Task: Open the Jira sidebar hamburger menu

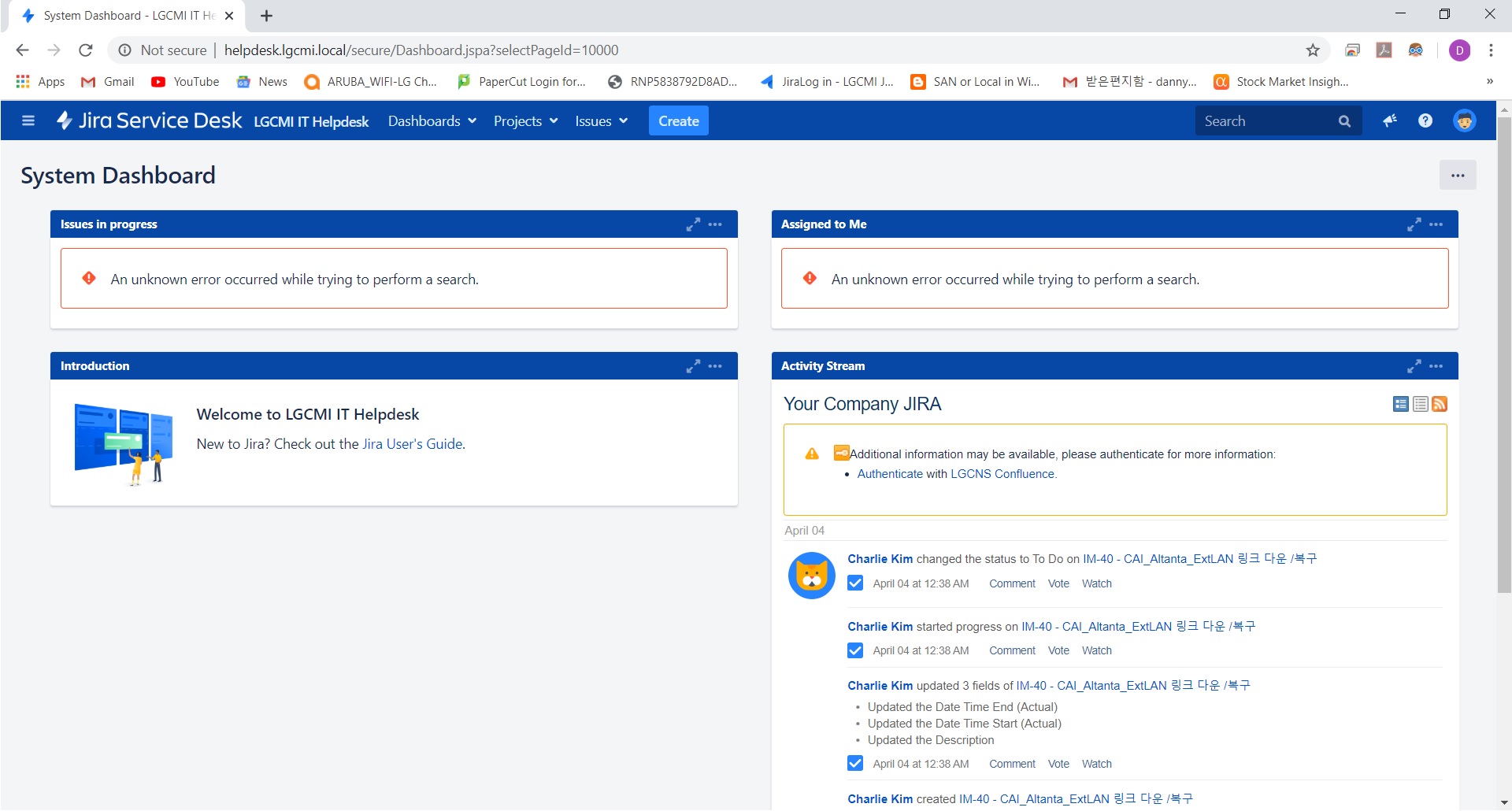Action: tap(28, 120)
